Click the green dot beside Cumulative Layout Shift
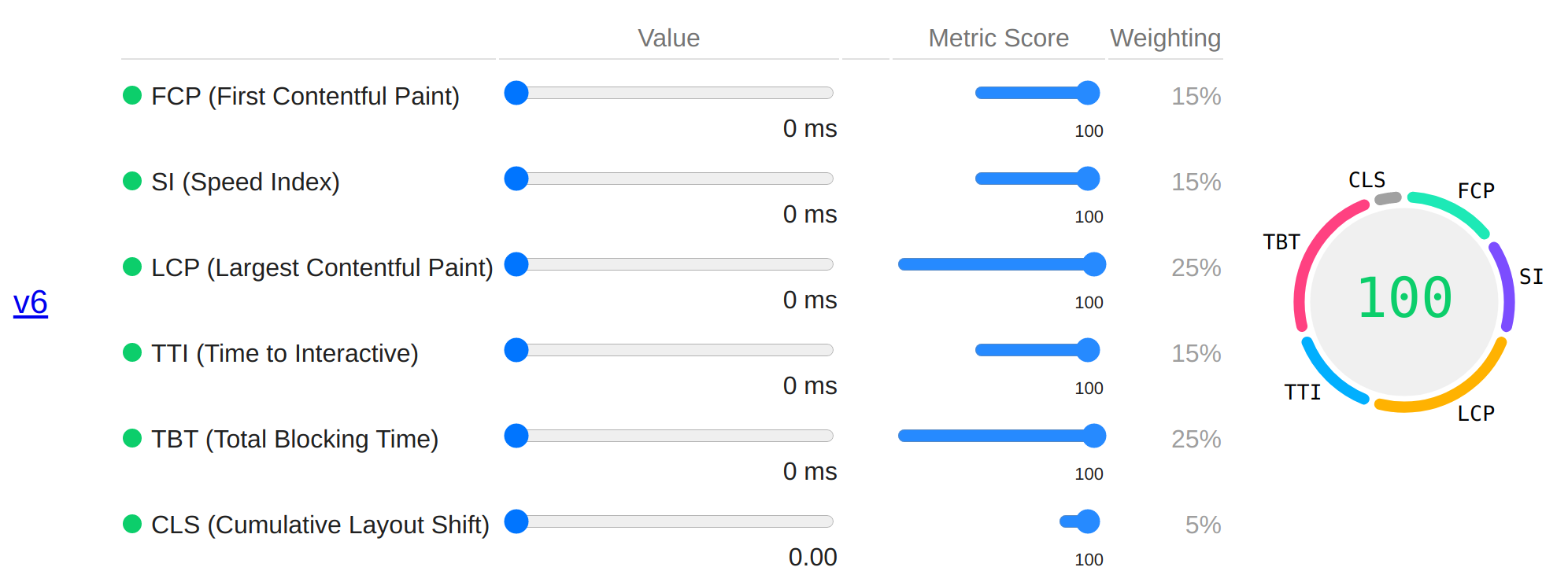1568x582 pixels. point(132,524)
